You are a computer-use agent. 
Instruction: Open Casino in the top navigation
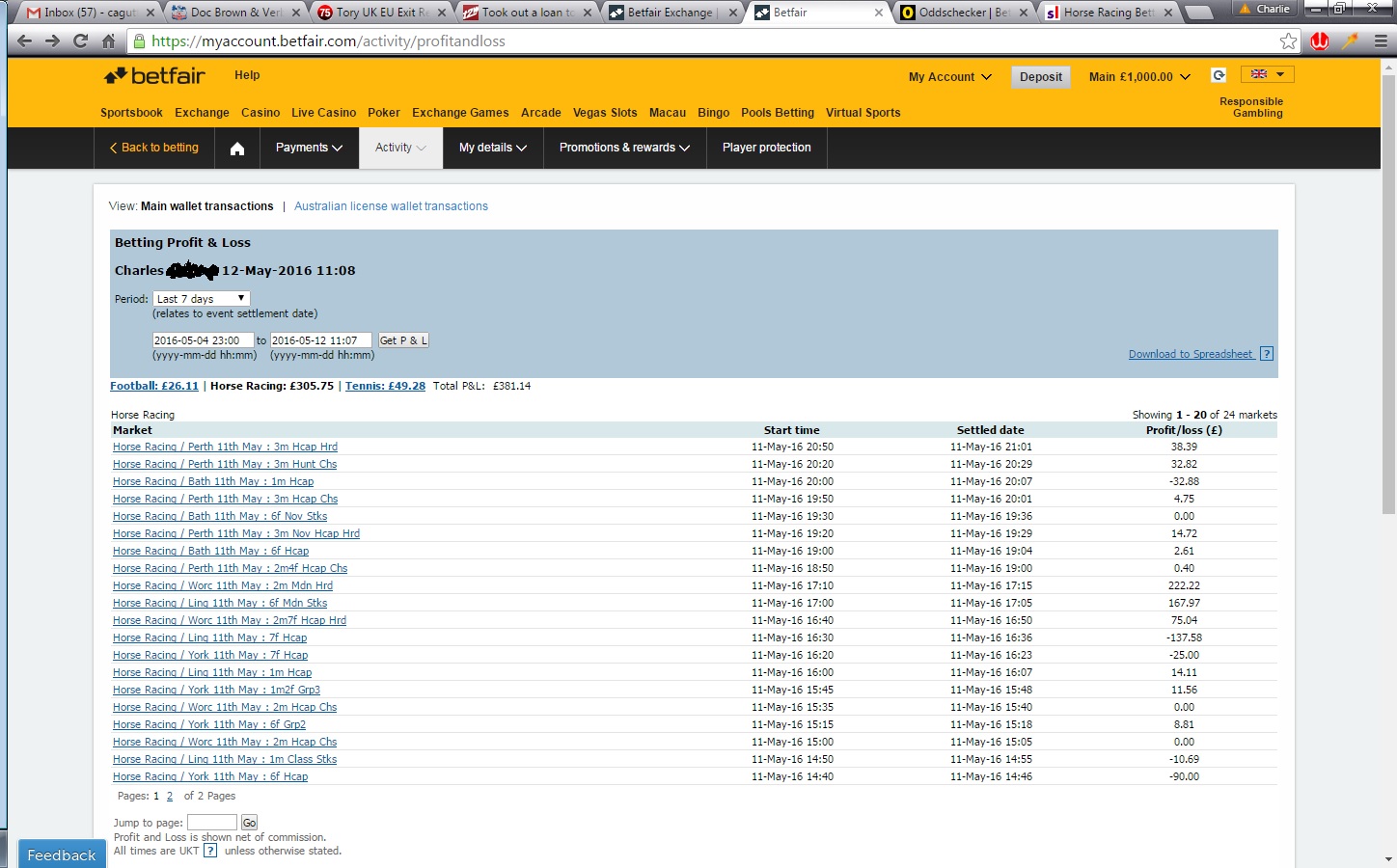260,113
